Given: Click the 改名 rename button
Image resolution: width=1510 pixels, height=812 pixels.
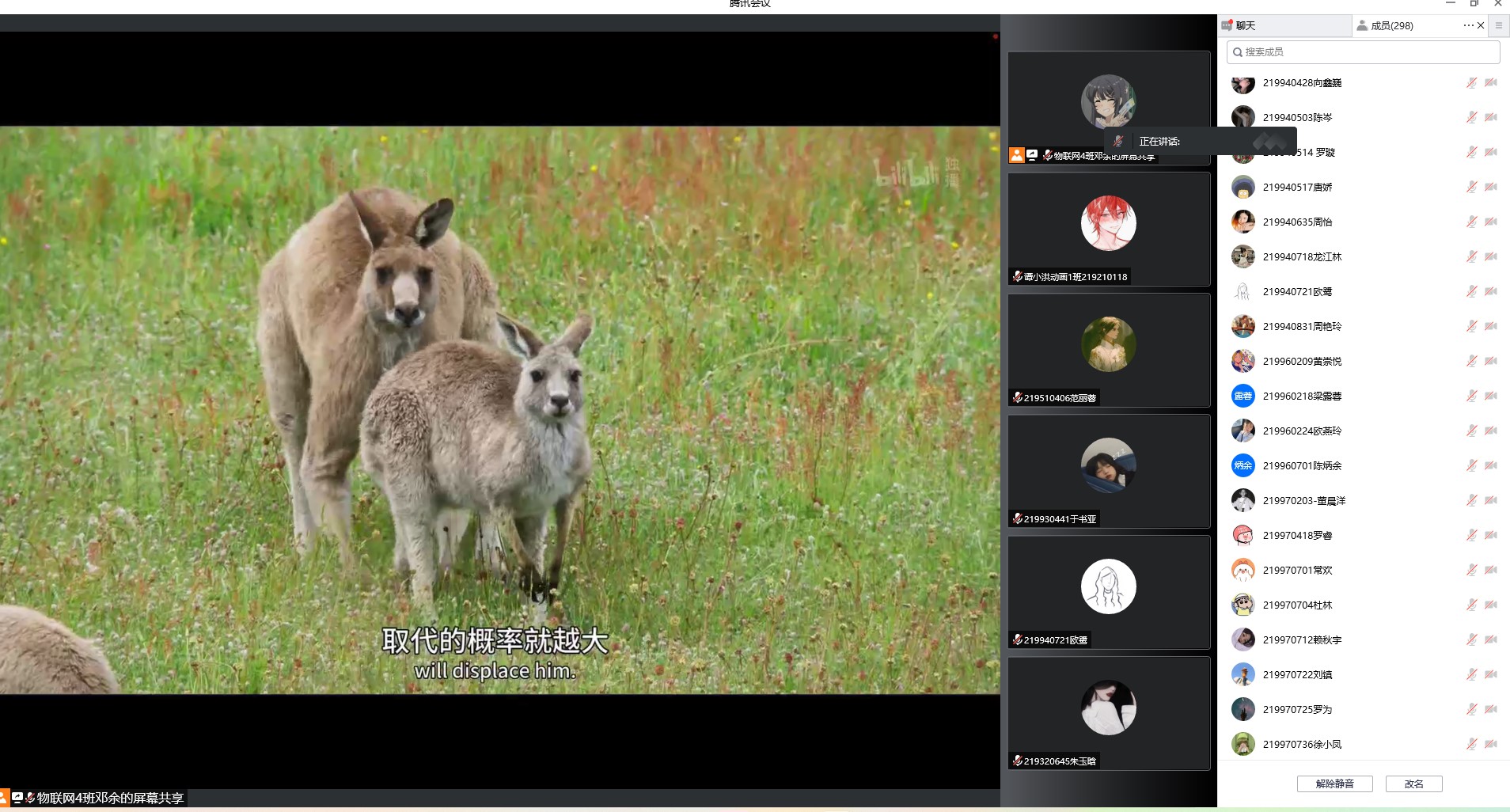Looking at the screenshot, I should [x=1413, y=784].
